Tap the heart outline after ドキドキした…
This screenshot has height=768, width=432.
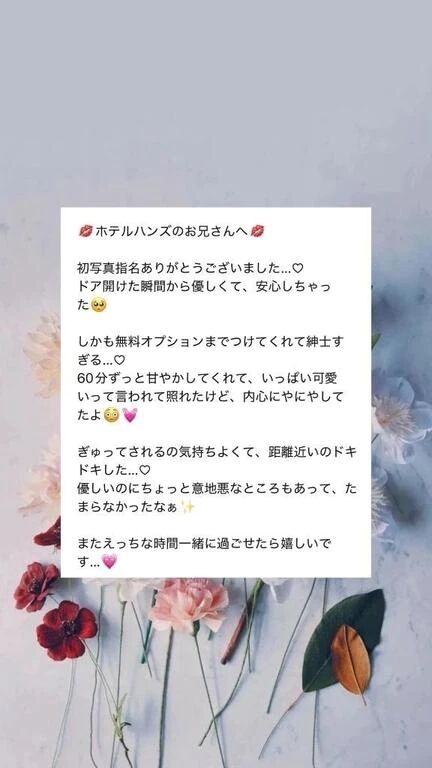pos(144,470)
